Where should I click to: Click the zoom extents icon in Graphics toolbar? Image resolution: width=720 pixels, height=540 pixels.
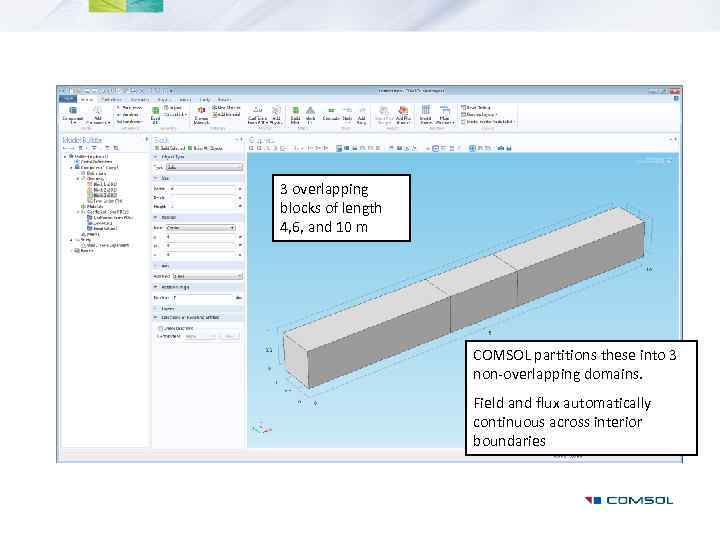coord(283,148)
